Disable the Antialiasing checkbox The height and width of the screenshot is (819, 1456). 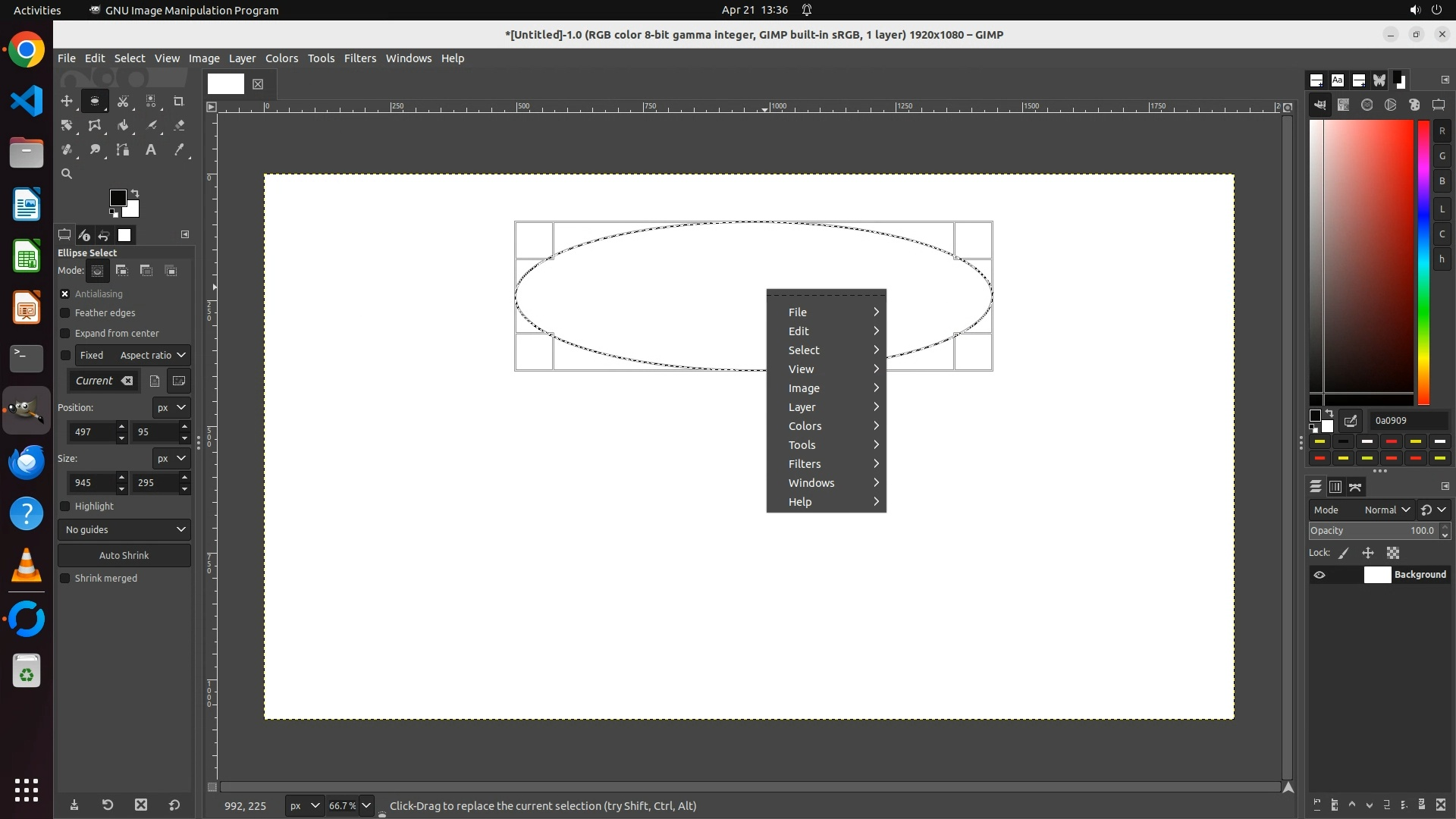[65, 293]
